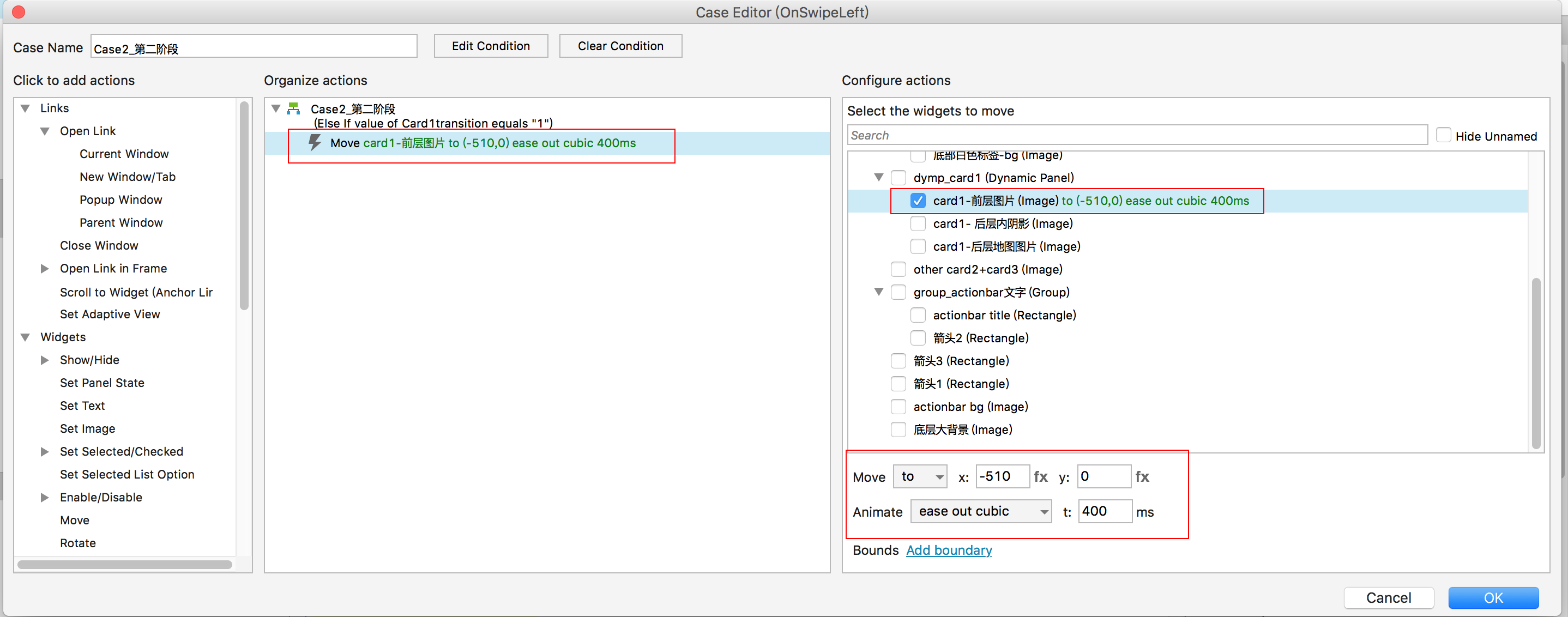Image resolution: width=1568 pixels, height=617 pixels.
Task: Click the Case2 case tree icon
Action: [293, 109]
